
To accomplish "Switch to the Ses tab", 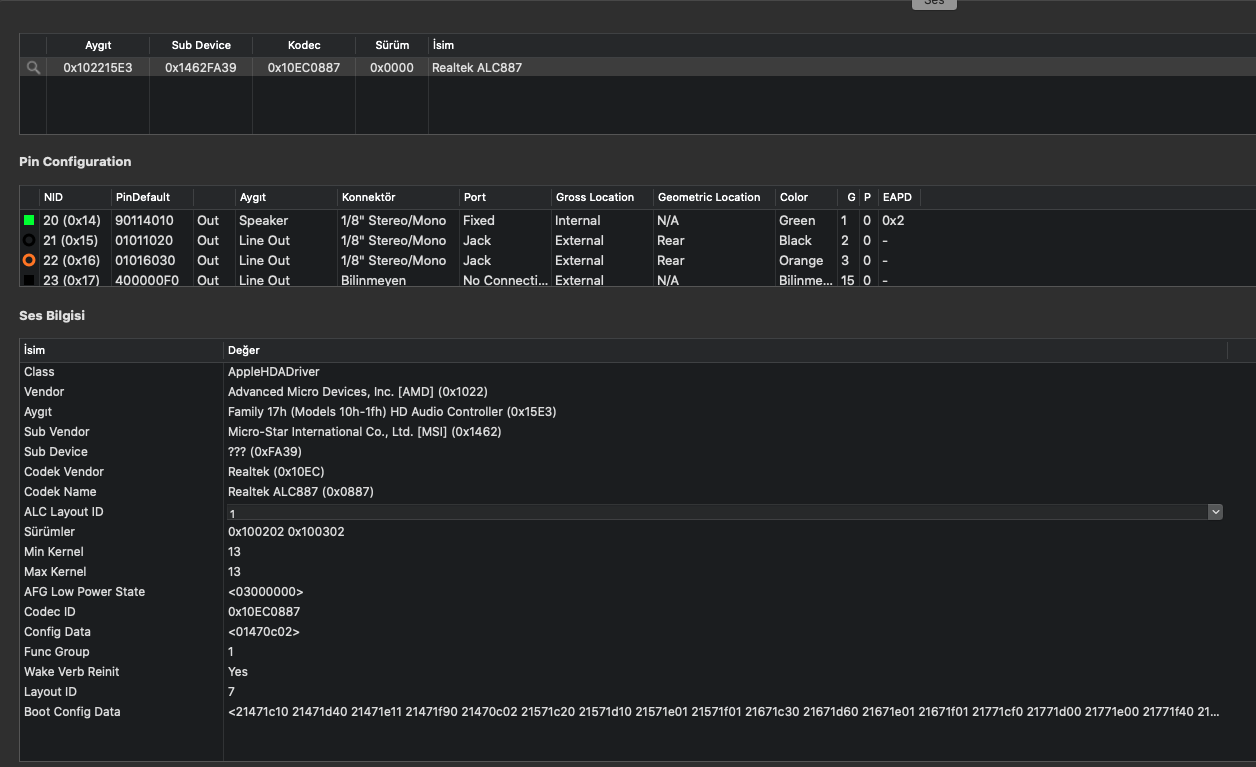I will coord(933,3).
